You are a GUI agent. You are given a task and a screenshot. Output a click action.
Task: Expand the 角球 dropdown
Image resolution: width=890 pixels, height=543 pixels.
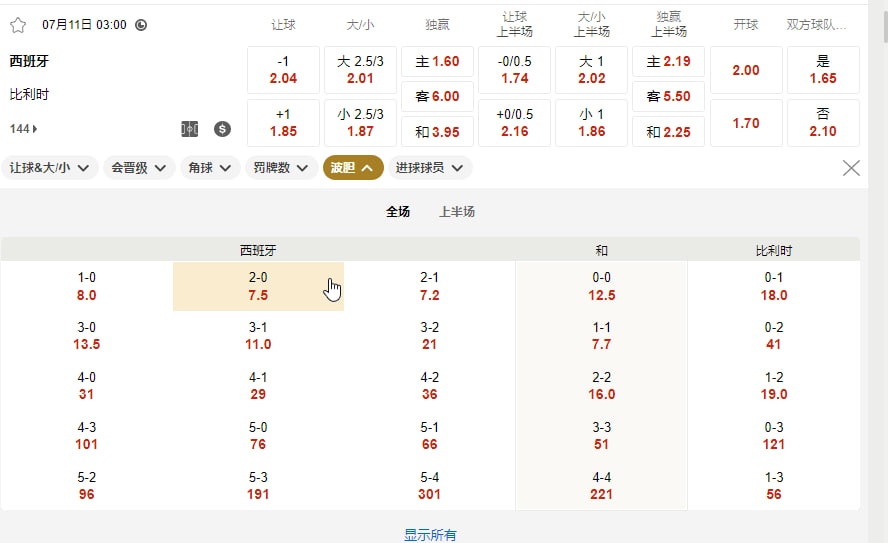pos(209,168)
